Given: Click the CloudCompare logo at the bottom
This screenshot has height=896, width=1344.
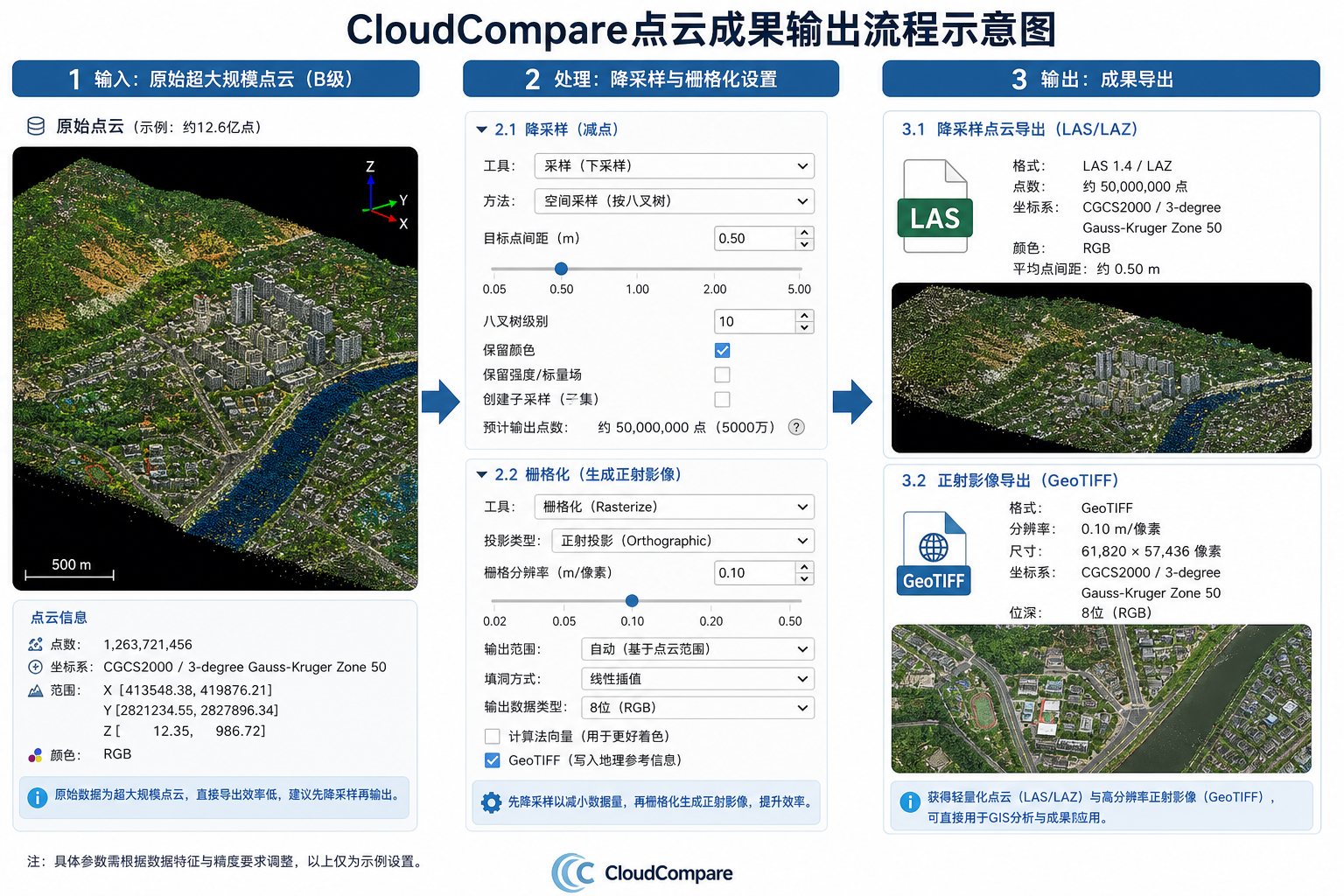Looking at the screenshot, I should click(x=642, y=872).
